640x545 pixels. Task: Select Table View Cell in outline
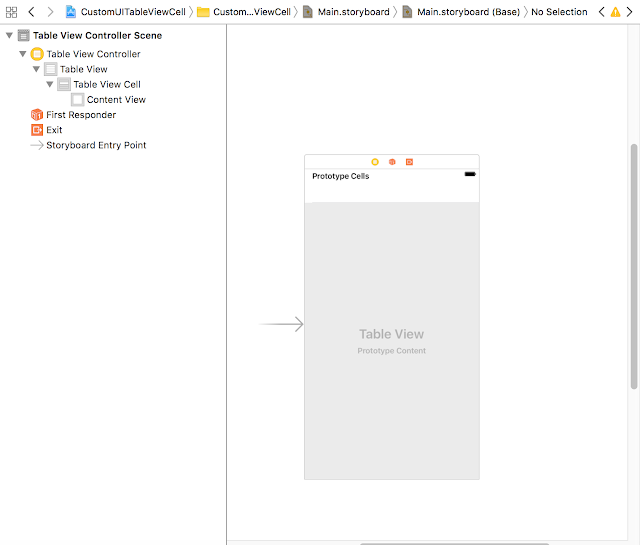(x=107, y=85)
